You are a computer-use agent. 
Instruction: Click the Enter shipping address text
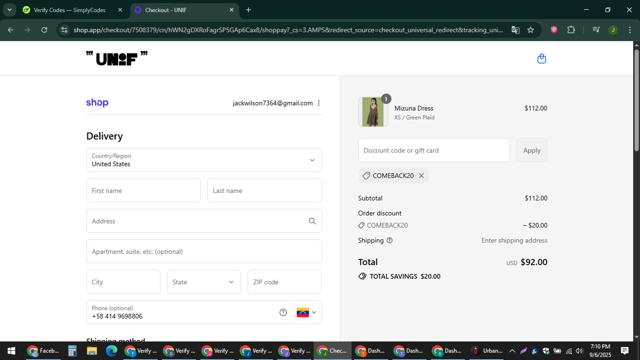[514, 240]
